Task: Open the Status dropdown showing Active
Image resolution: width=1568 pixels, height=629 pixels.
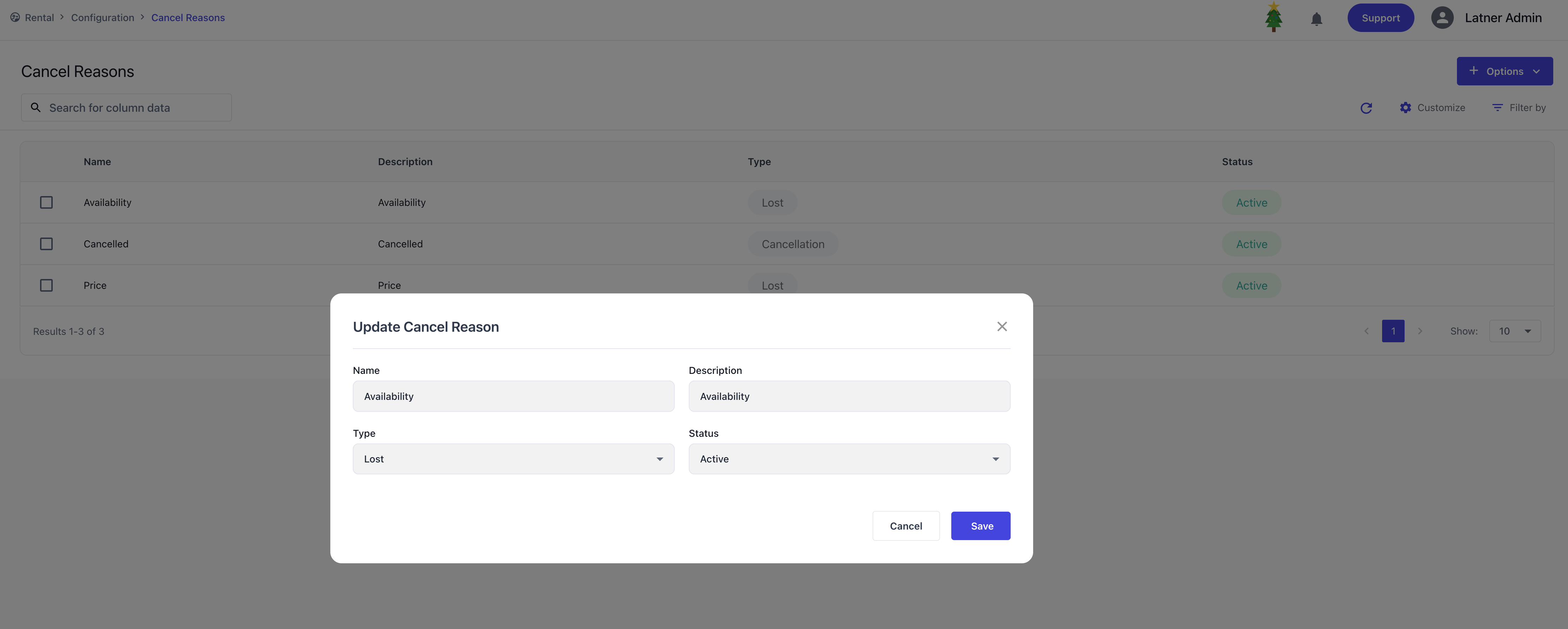Action: point(849,459)
